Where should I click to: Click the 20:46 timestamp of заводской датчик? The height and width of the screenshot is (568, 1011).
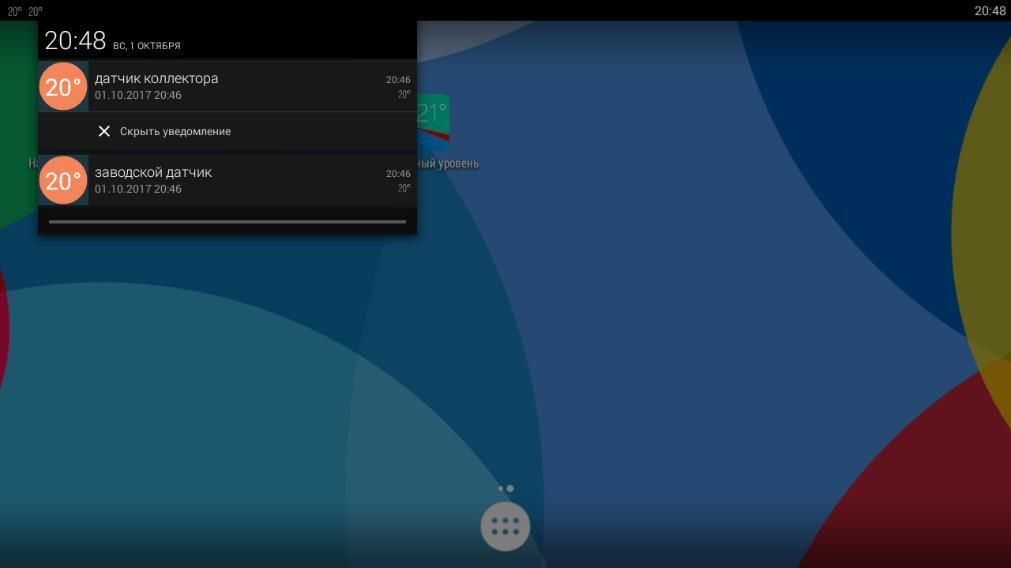point(398,173)
